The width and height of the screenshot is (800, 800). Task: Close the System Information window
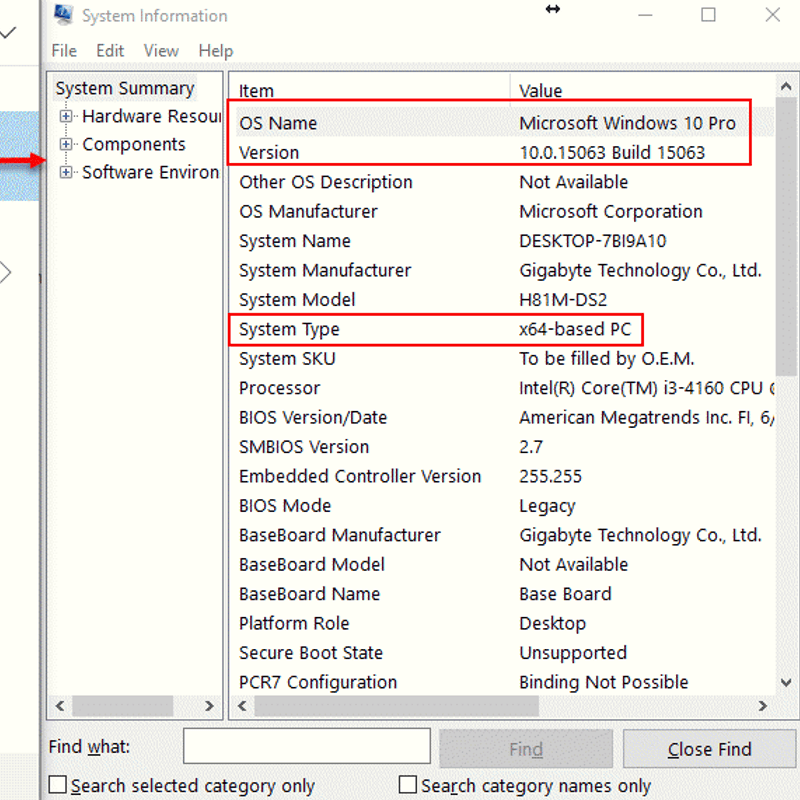tap(772, 15)
